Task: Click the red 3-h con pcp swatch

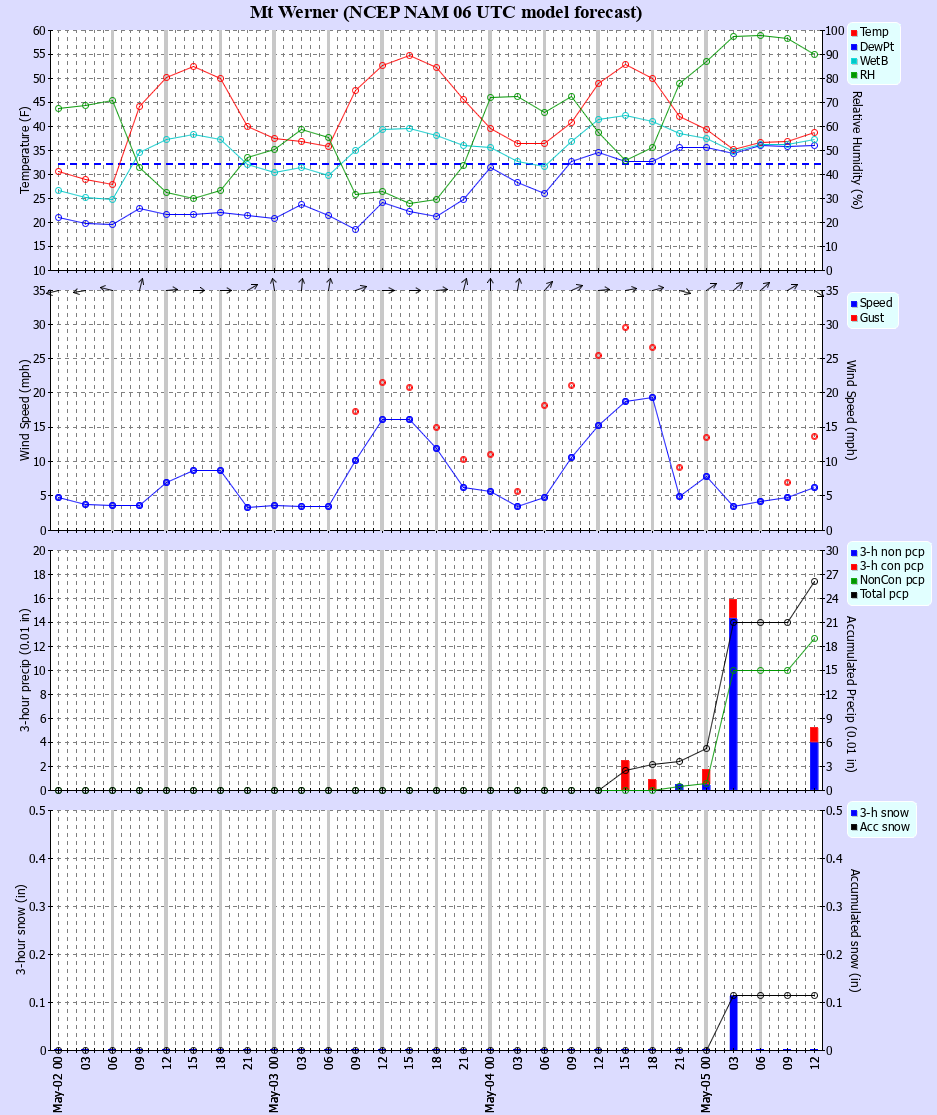Action: [854, 567]
